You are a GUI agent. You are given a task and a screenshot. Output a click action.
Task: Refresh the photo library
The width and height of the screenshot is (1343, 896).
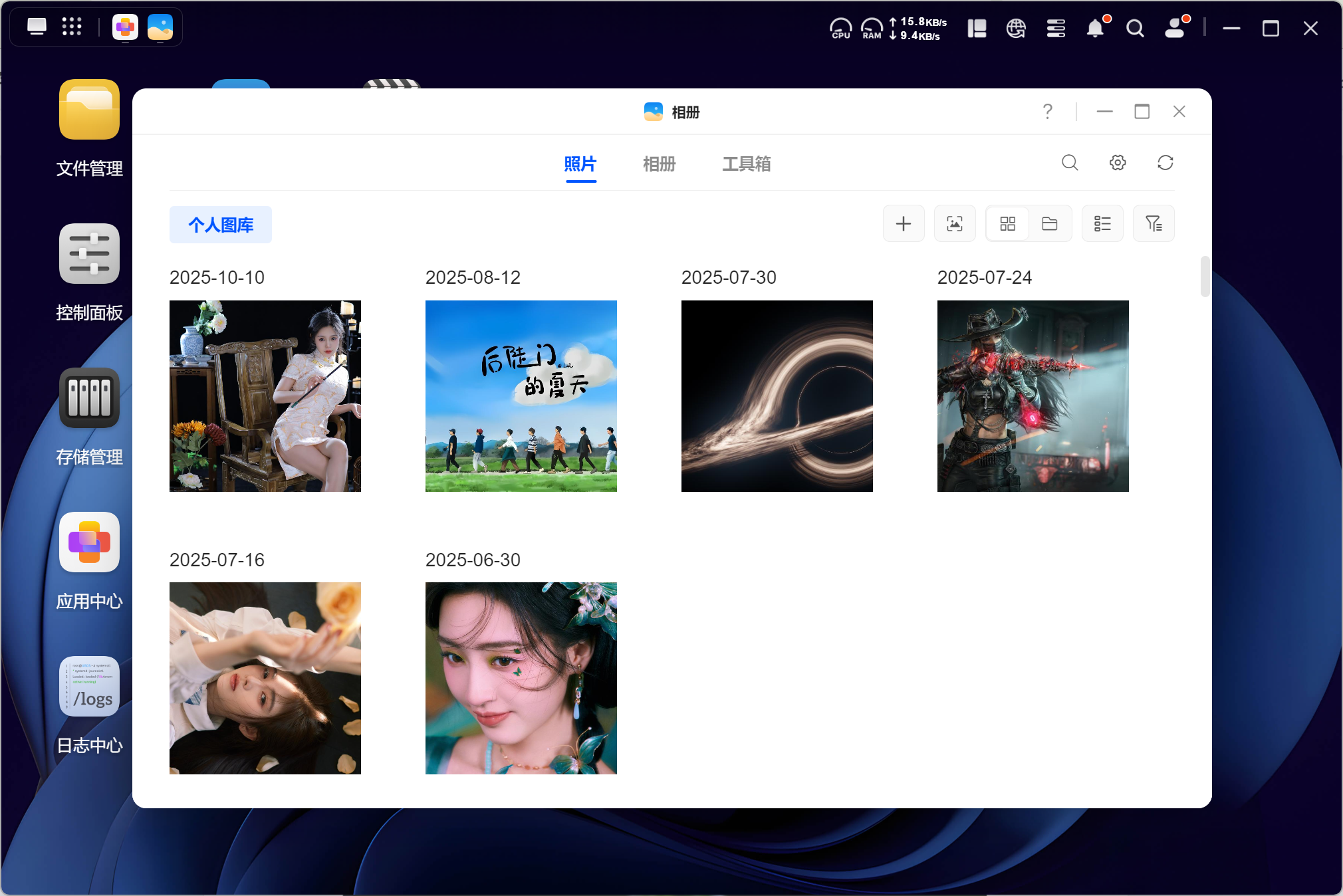(1165, 163)
